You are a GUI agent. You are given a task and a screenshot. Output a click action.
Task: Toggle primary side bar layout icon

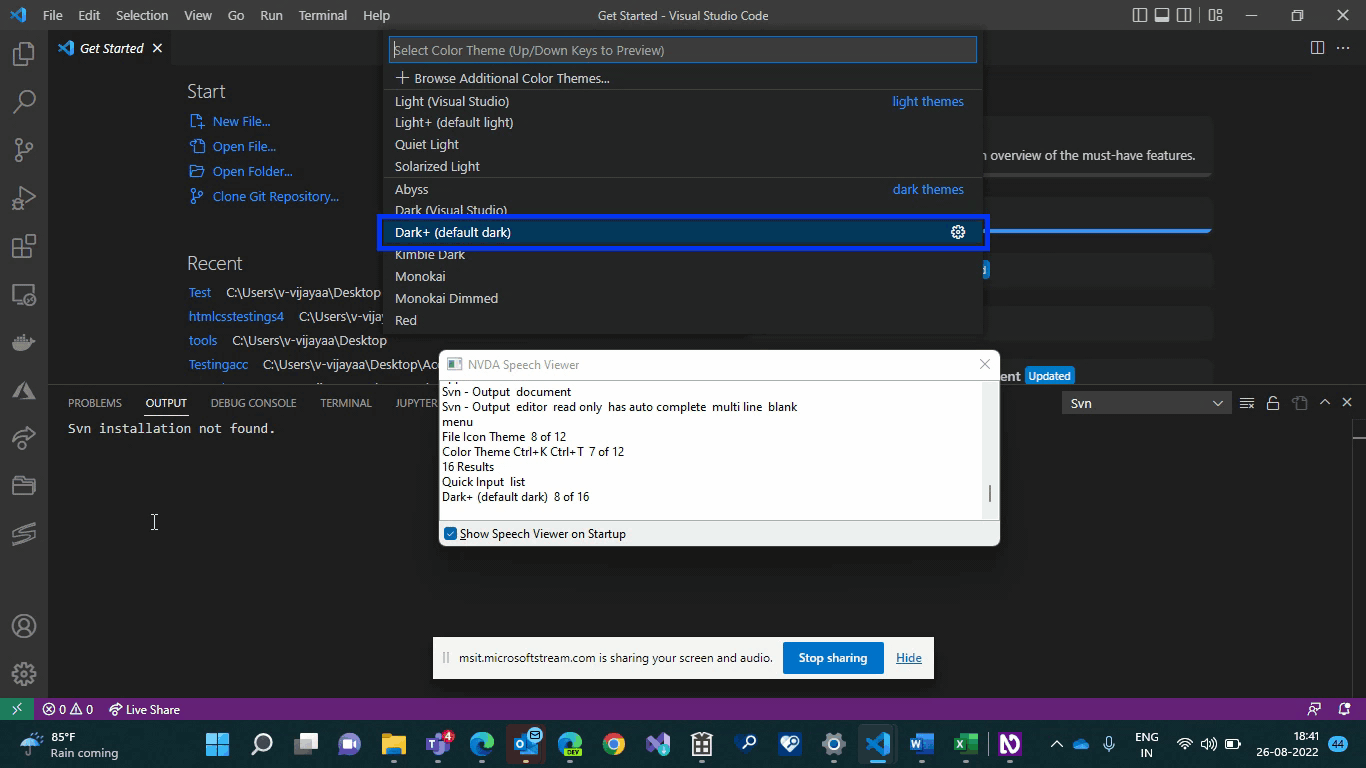tap(1140, 15)
